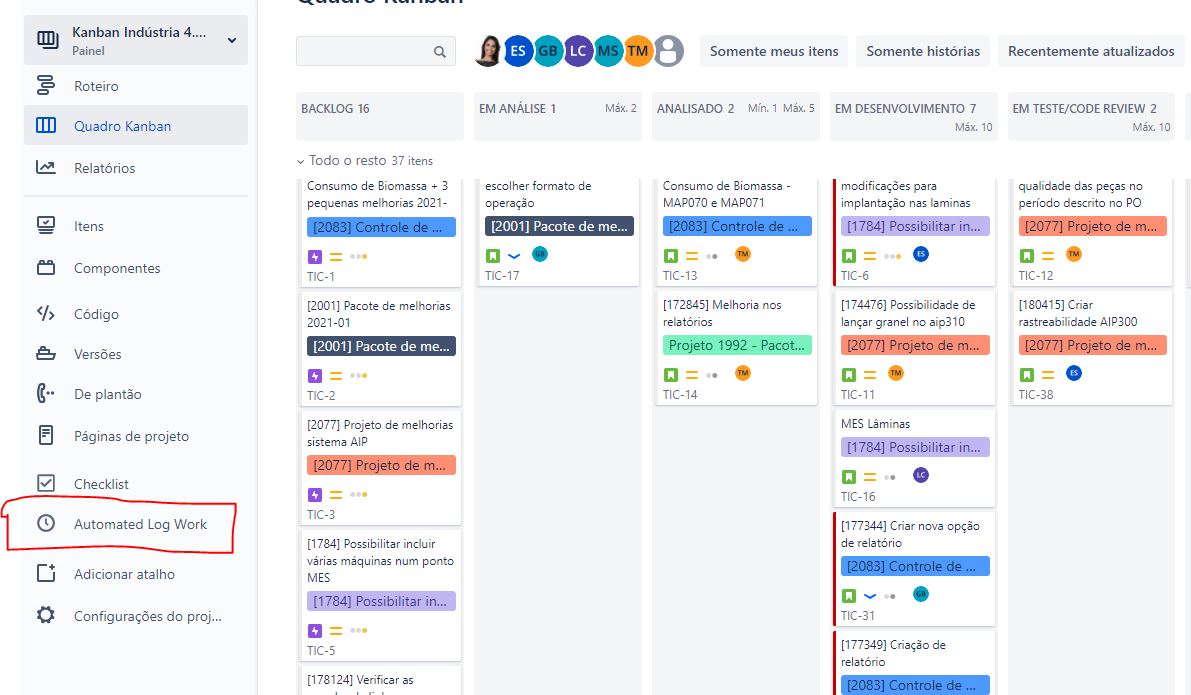
Task: Toggle the Somente meus itens filter
Action: [774, 51]
